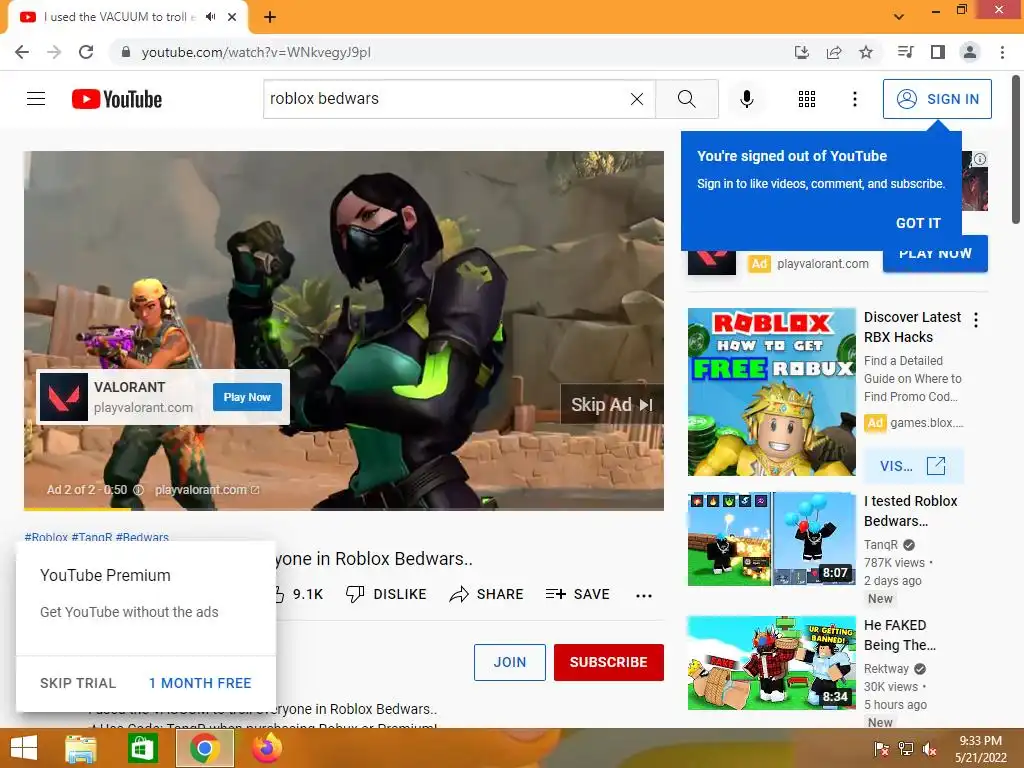The width and height of the screenshot is (1024, 768).
Task: Open the TanqR channel name link
Action: (x=880, y=545)
